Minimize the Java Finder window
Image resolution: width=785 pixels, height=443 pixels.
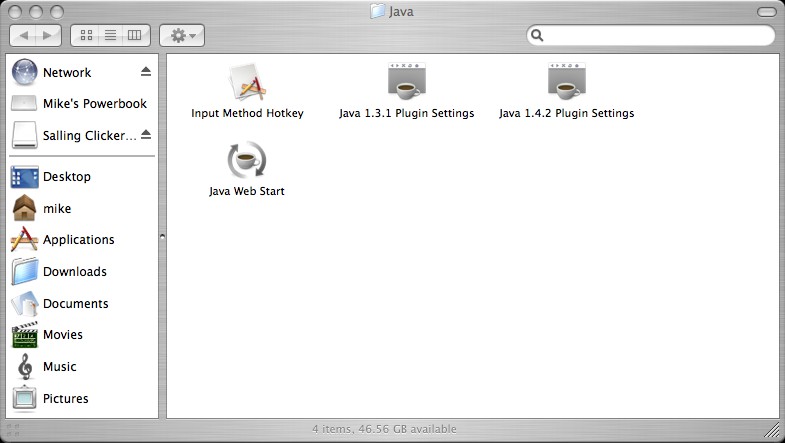click(x=36, y=12)
